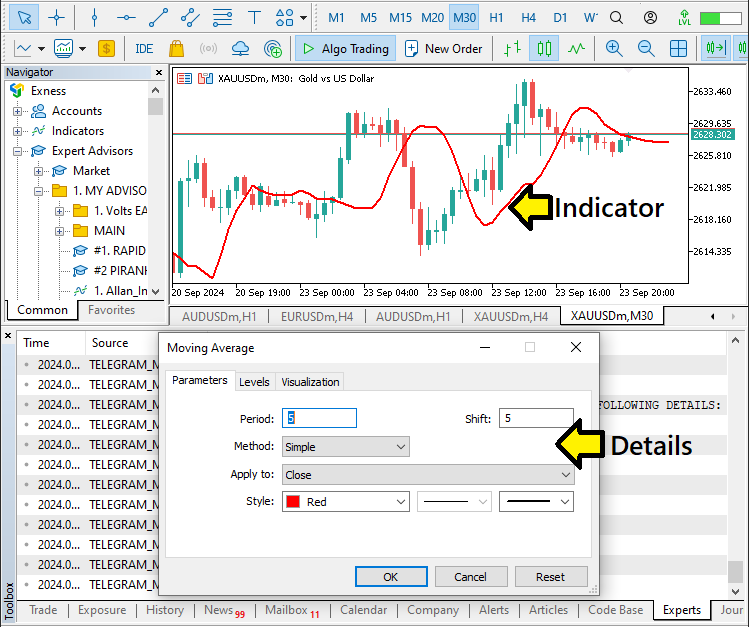Select the trendline drawing tool
This screenshot has height=627, width=749.
(x=158, y=18)
